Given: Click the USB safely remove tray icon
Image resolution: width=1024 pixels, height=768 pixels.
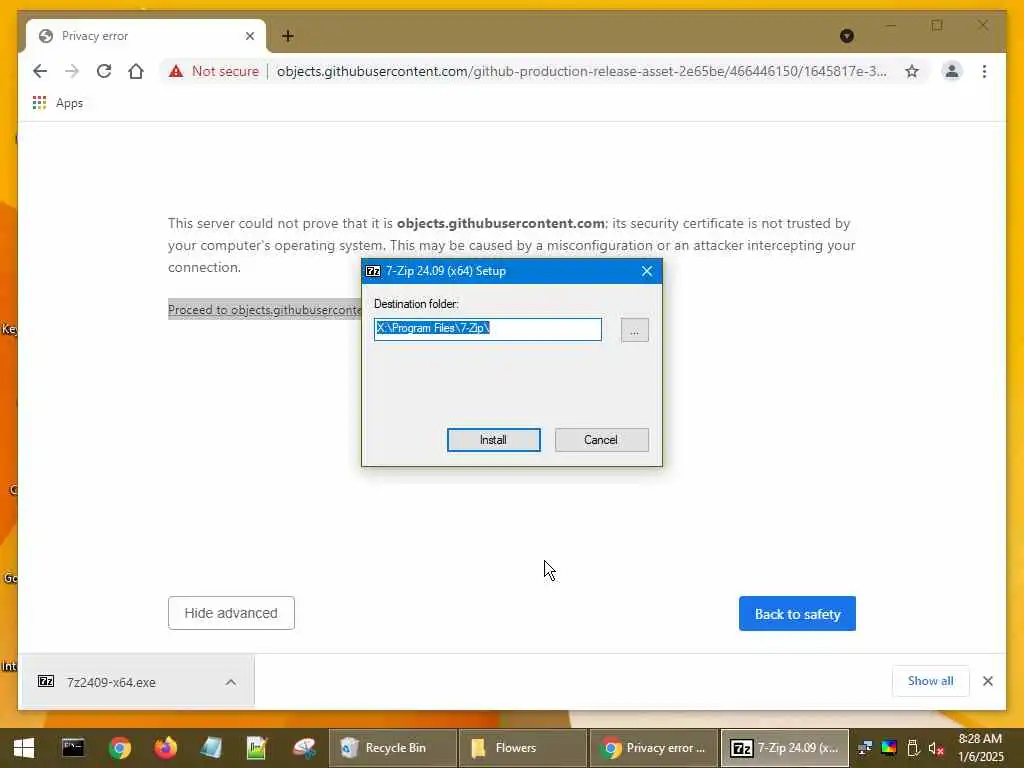Looking at the screenshot, I should tap(914, 748).
